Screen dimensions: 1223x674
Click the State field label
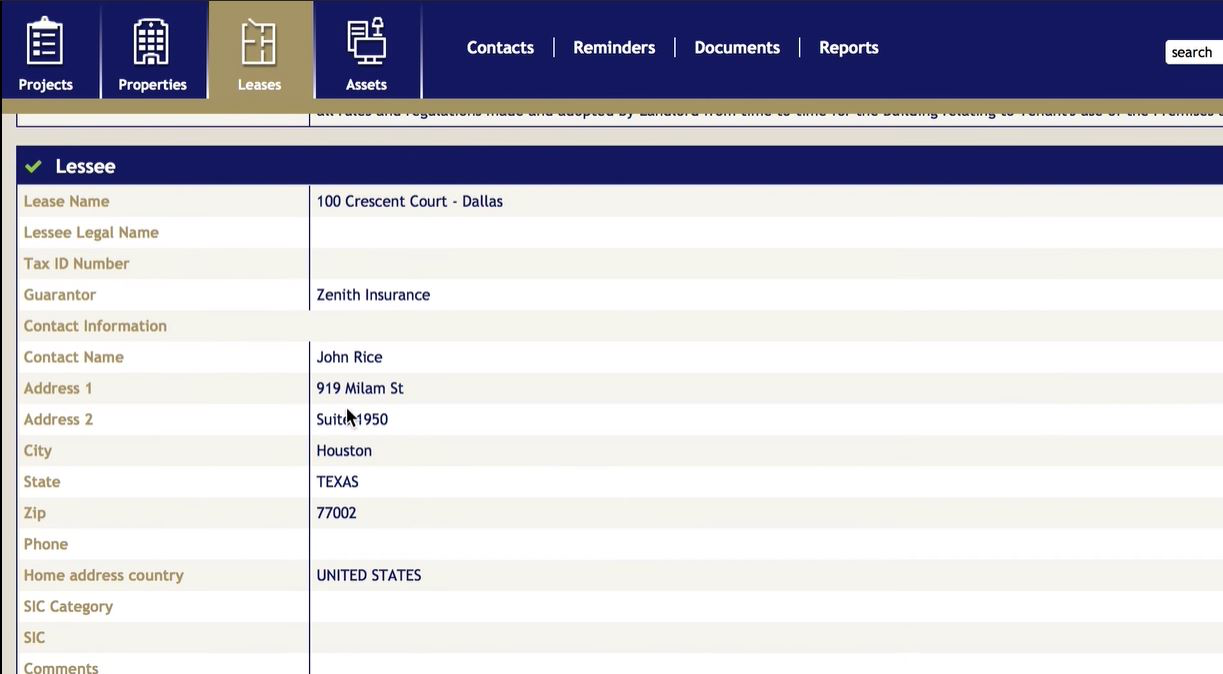point(42,482)
